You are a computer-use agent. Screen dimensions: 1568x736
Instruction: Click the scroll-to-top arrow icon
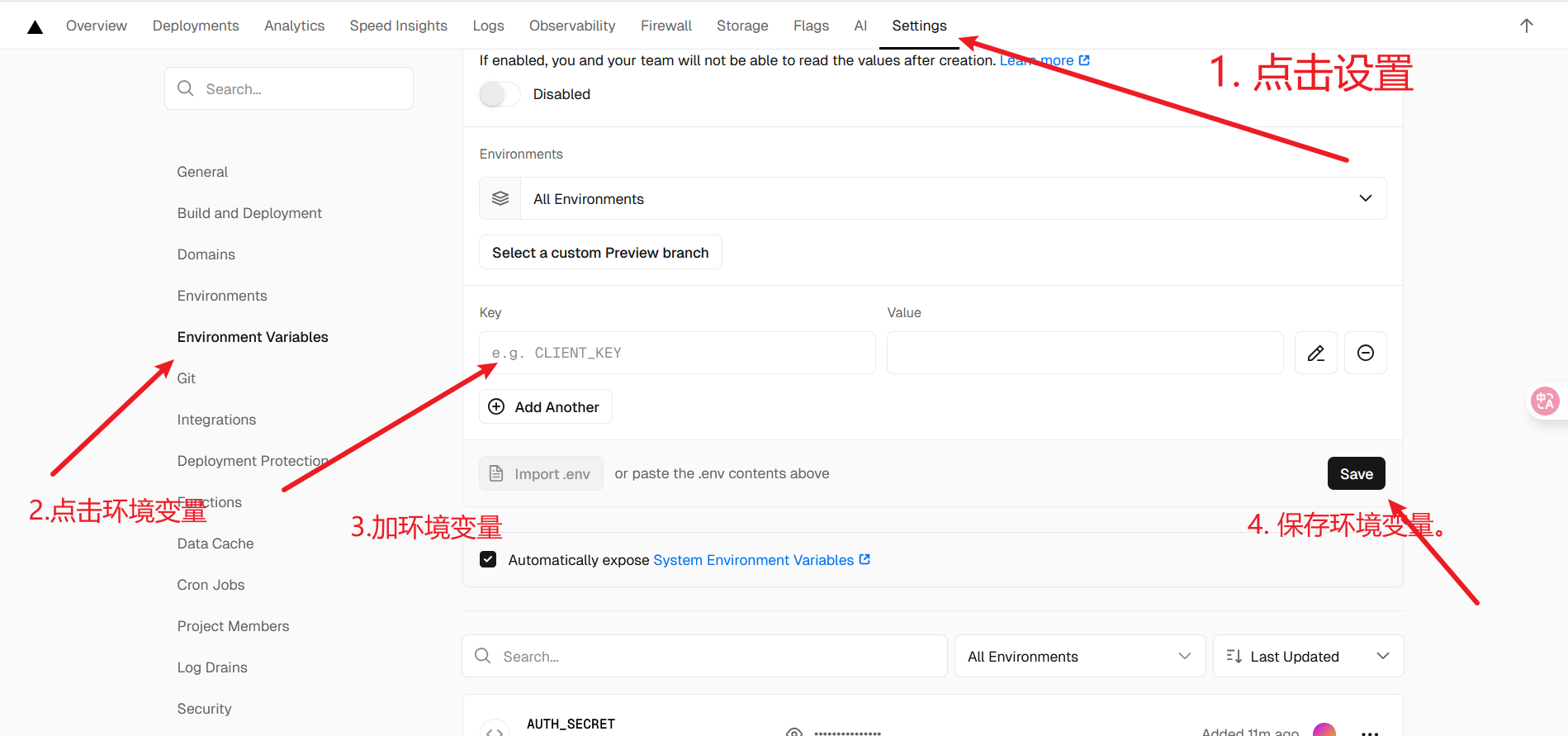pyautogui.click(x=1526, y=26)
